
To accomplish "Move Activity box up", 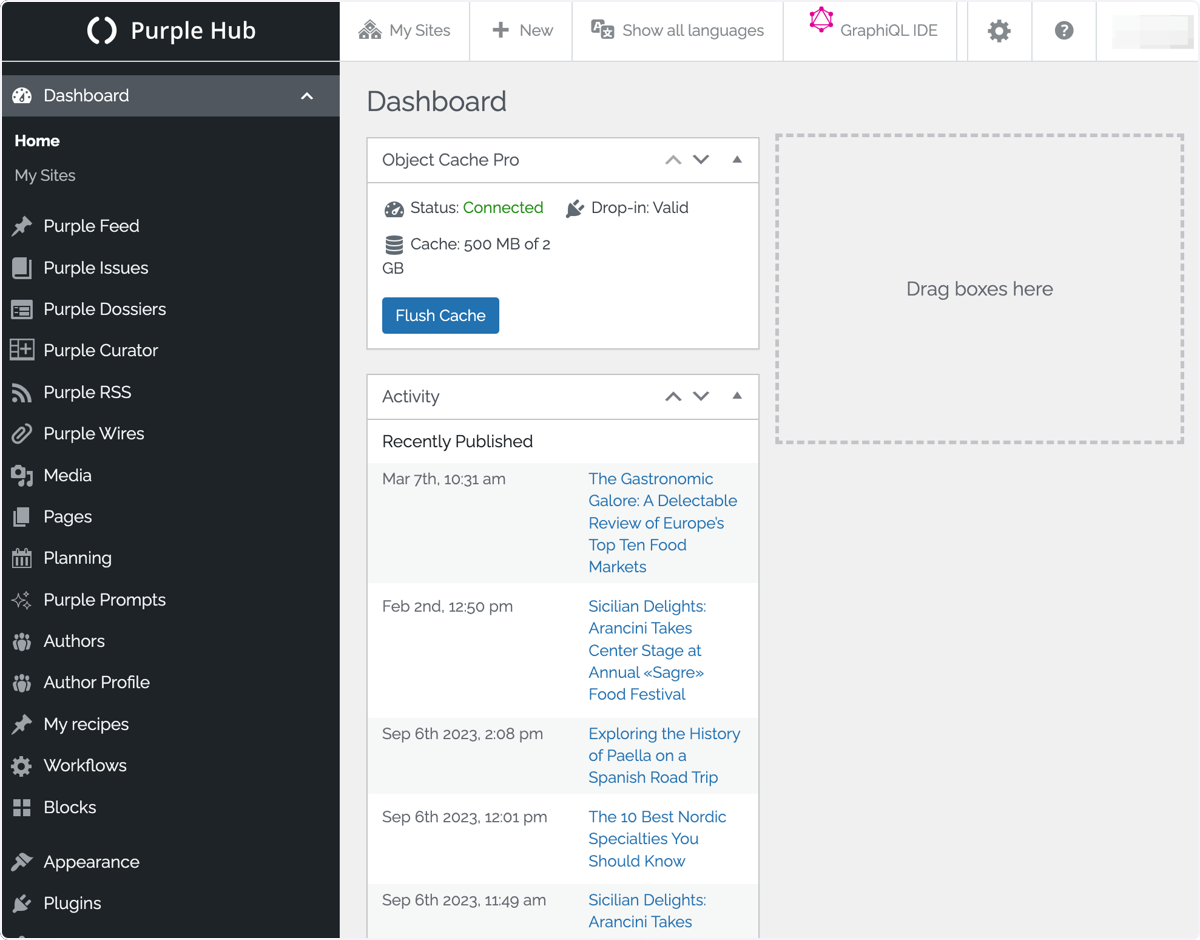I will (673, 397).
